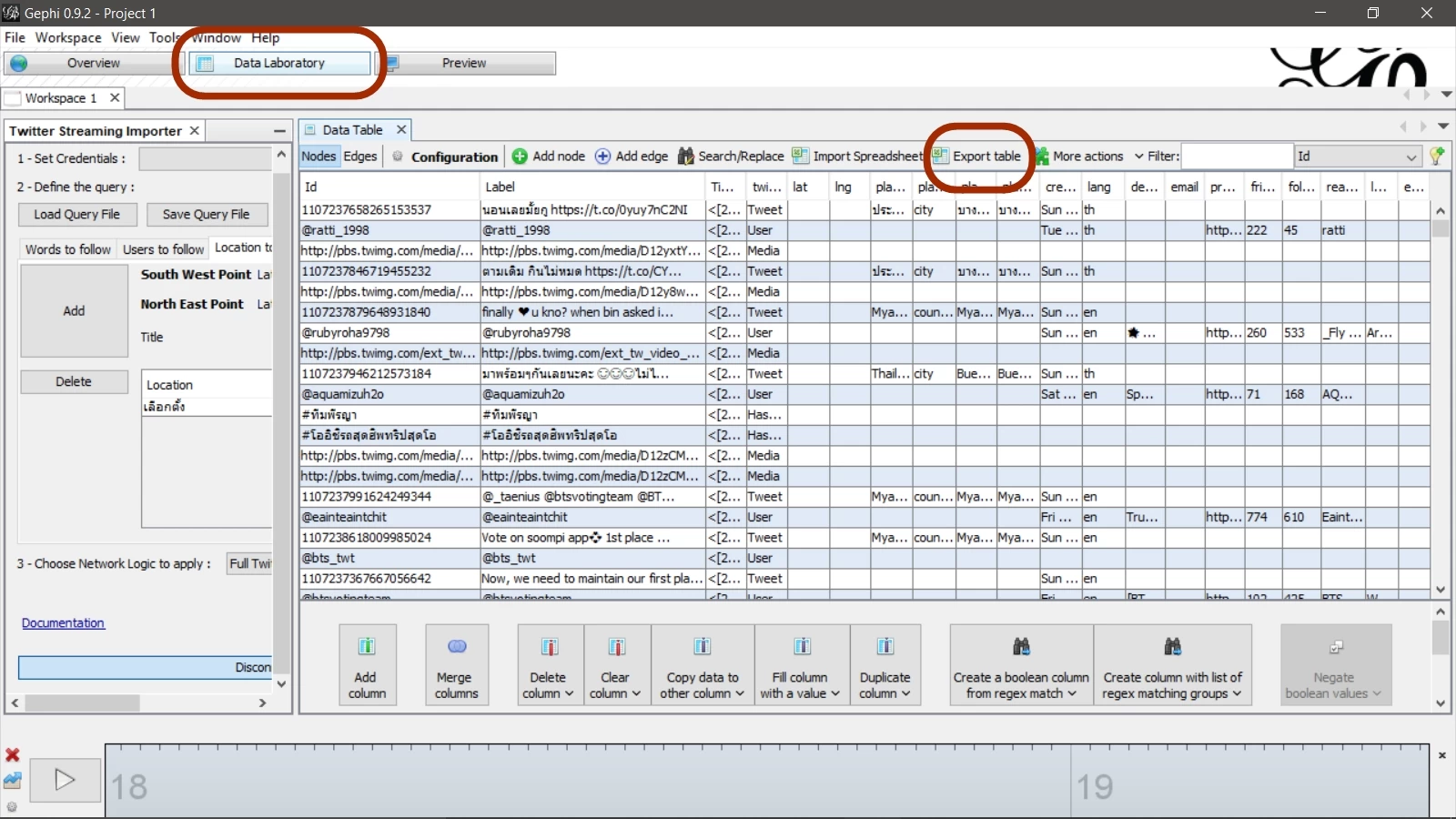Open the File menu
This screenshot has width=1456, height=819.
[15, 37]
